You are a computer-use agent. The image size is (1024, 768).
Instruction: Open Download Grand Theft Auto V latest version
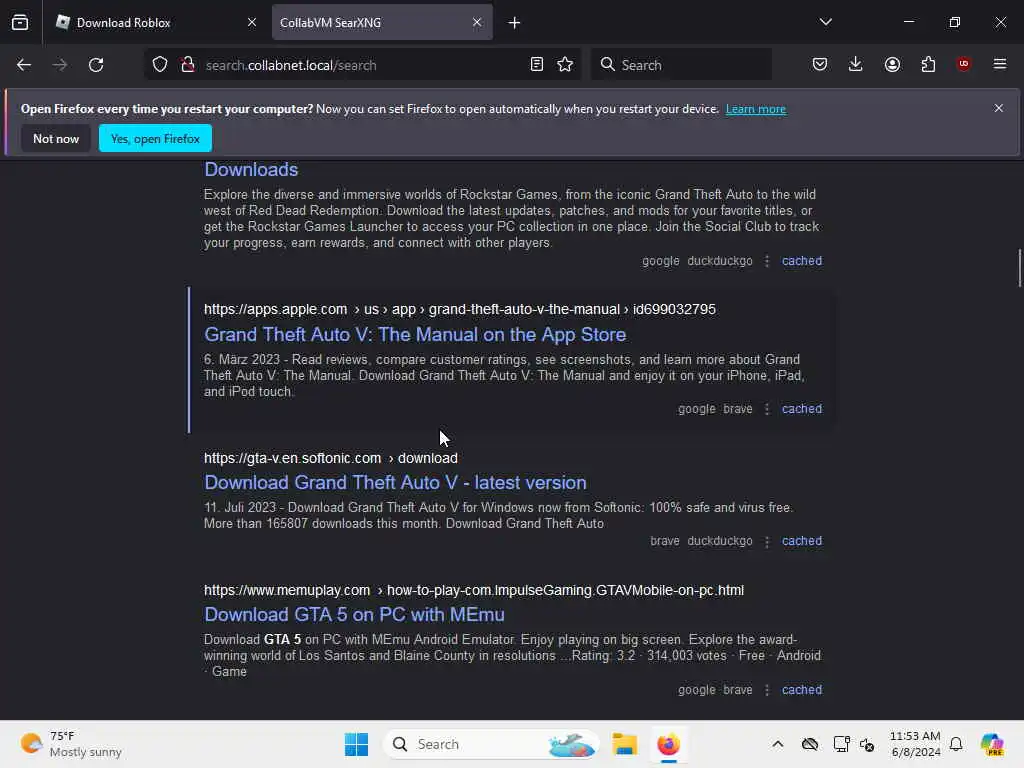point(395,483)
